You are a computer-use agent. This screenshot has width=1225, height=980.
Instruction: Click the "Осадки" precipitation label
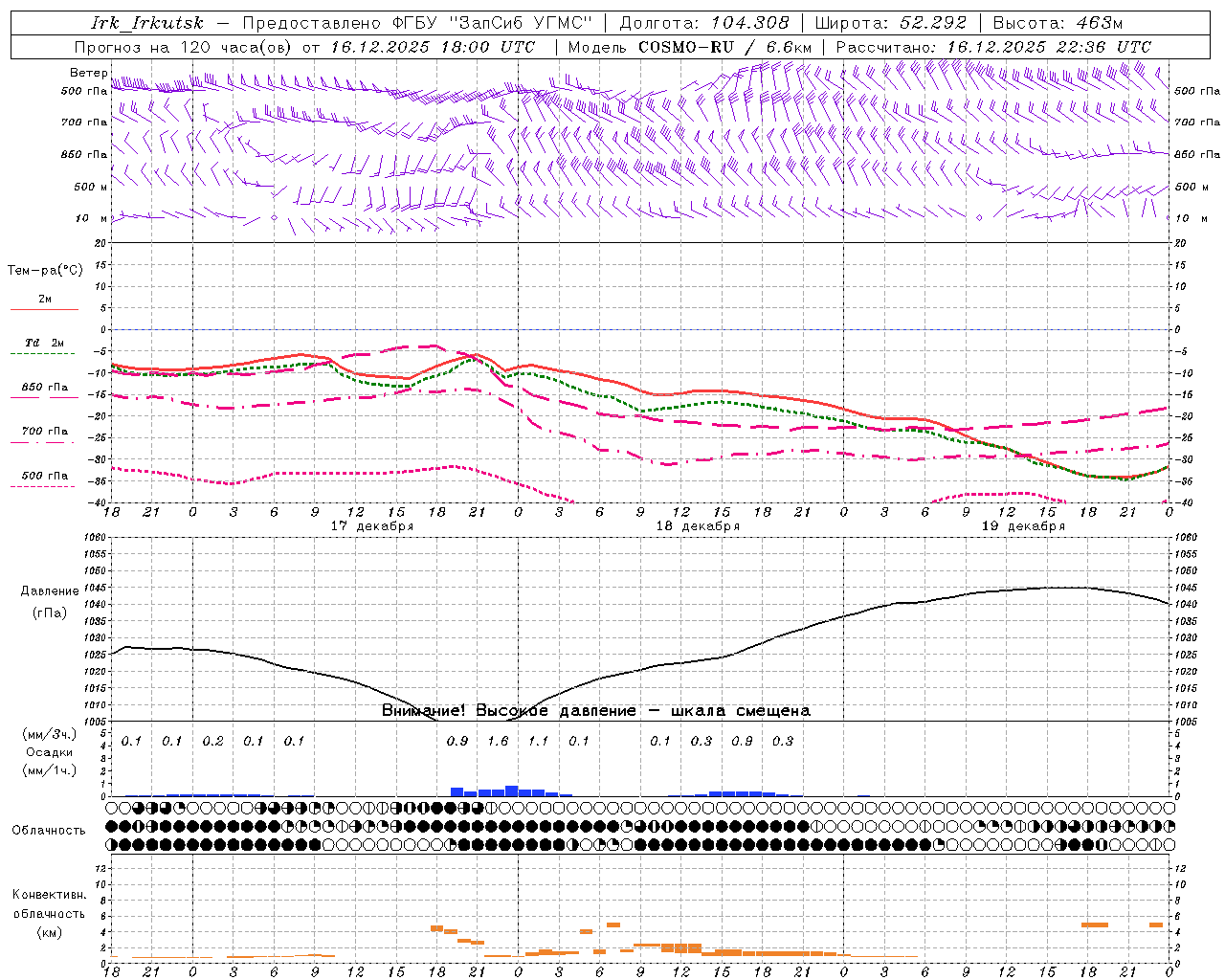tap(49, 753)
